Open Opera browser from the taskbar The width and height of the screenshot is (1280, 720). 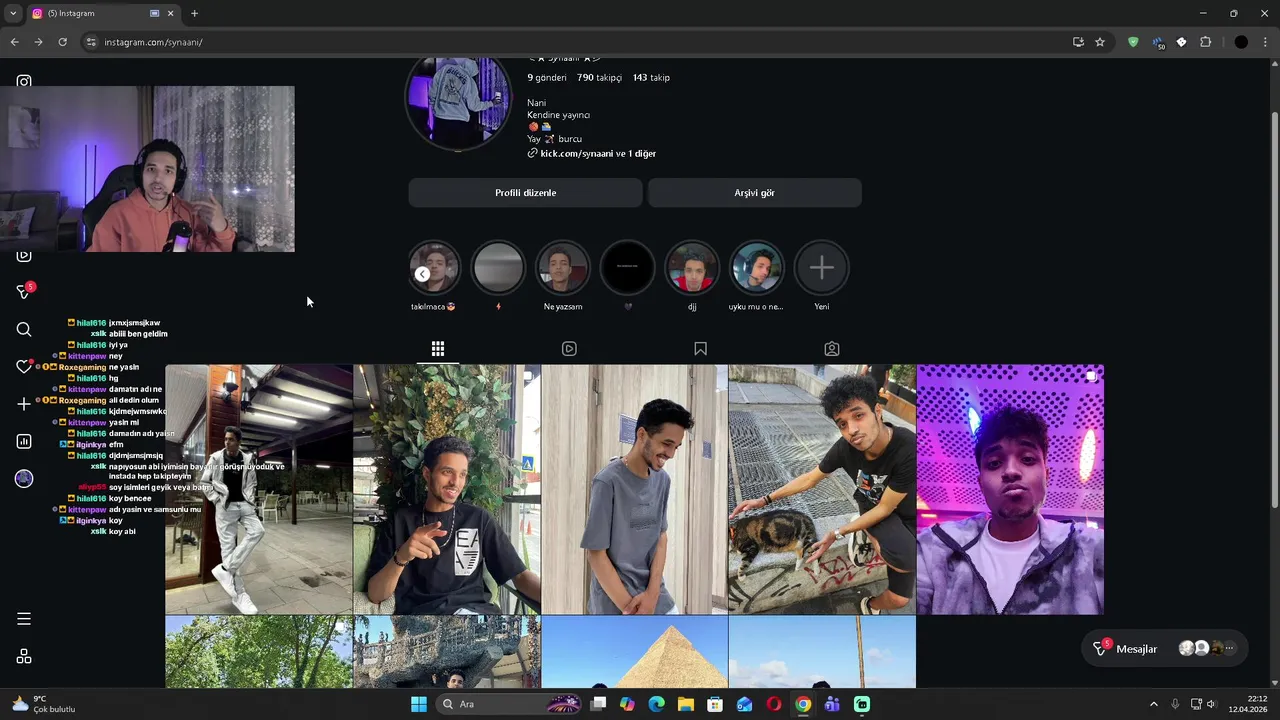point(773,704)
